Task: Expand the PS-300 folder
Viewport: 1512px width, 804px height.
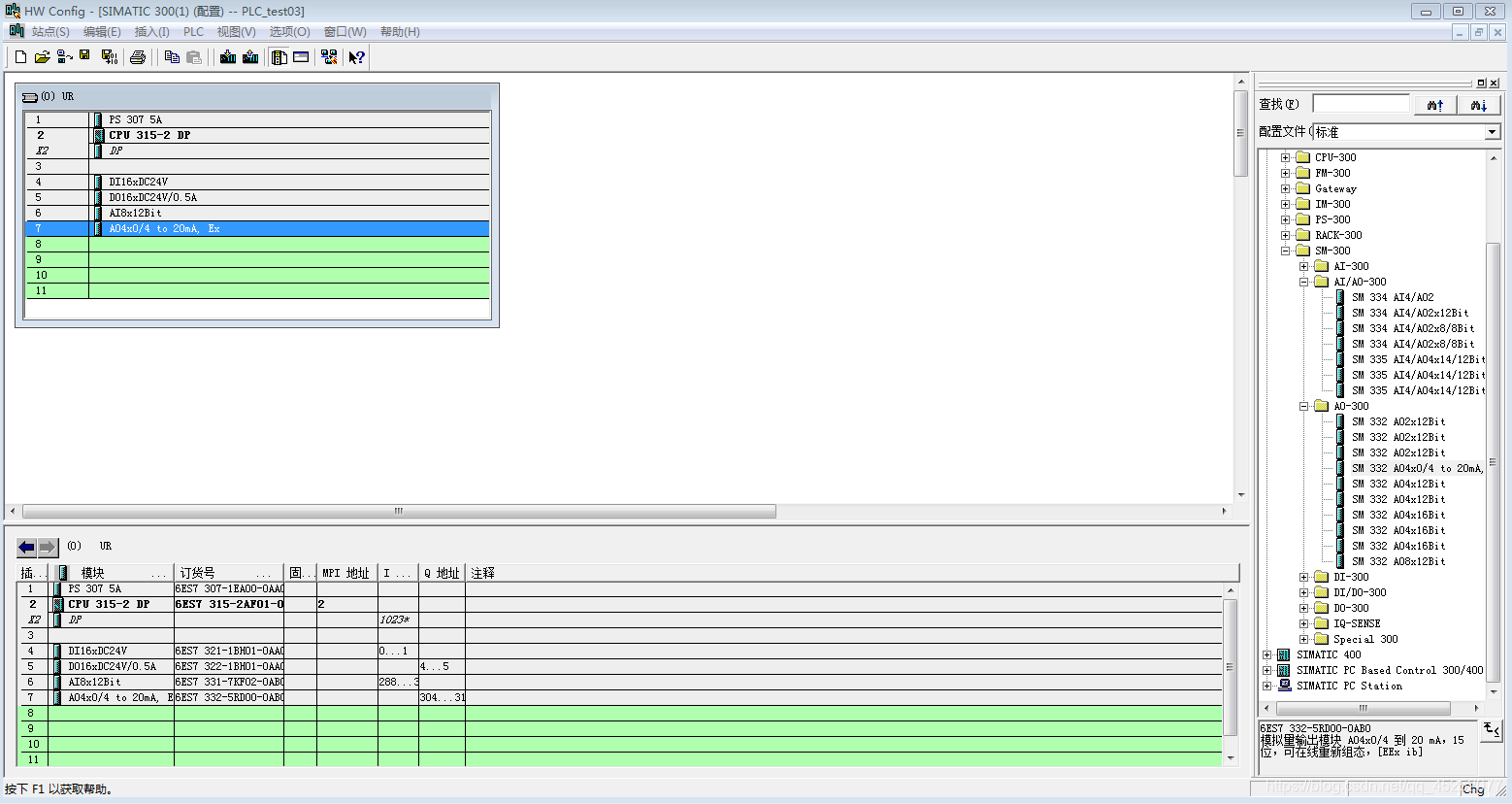Action: tap(1285, 219)
